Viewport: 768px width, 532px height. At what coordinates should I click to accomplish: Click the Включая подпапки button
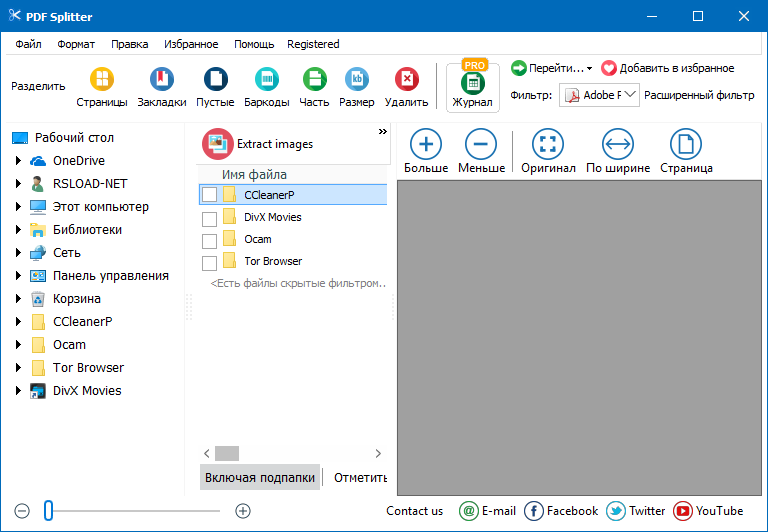(260, 478)
